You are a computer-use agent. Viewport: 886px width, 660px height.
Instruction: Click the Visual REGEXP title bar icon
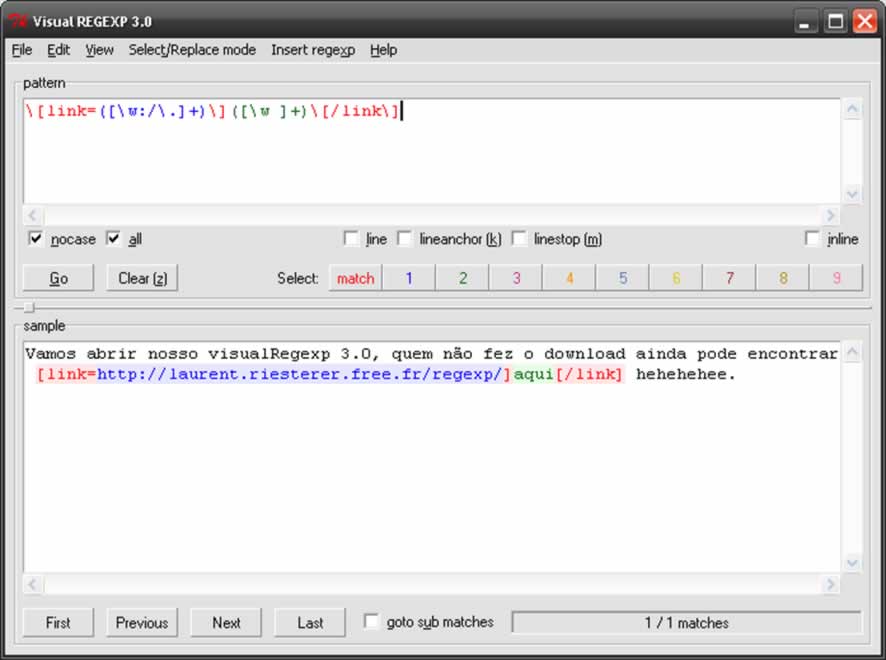pos(17,21)
